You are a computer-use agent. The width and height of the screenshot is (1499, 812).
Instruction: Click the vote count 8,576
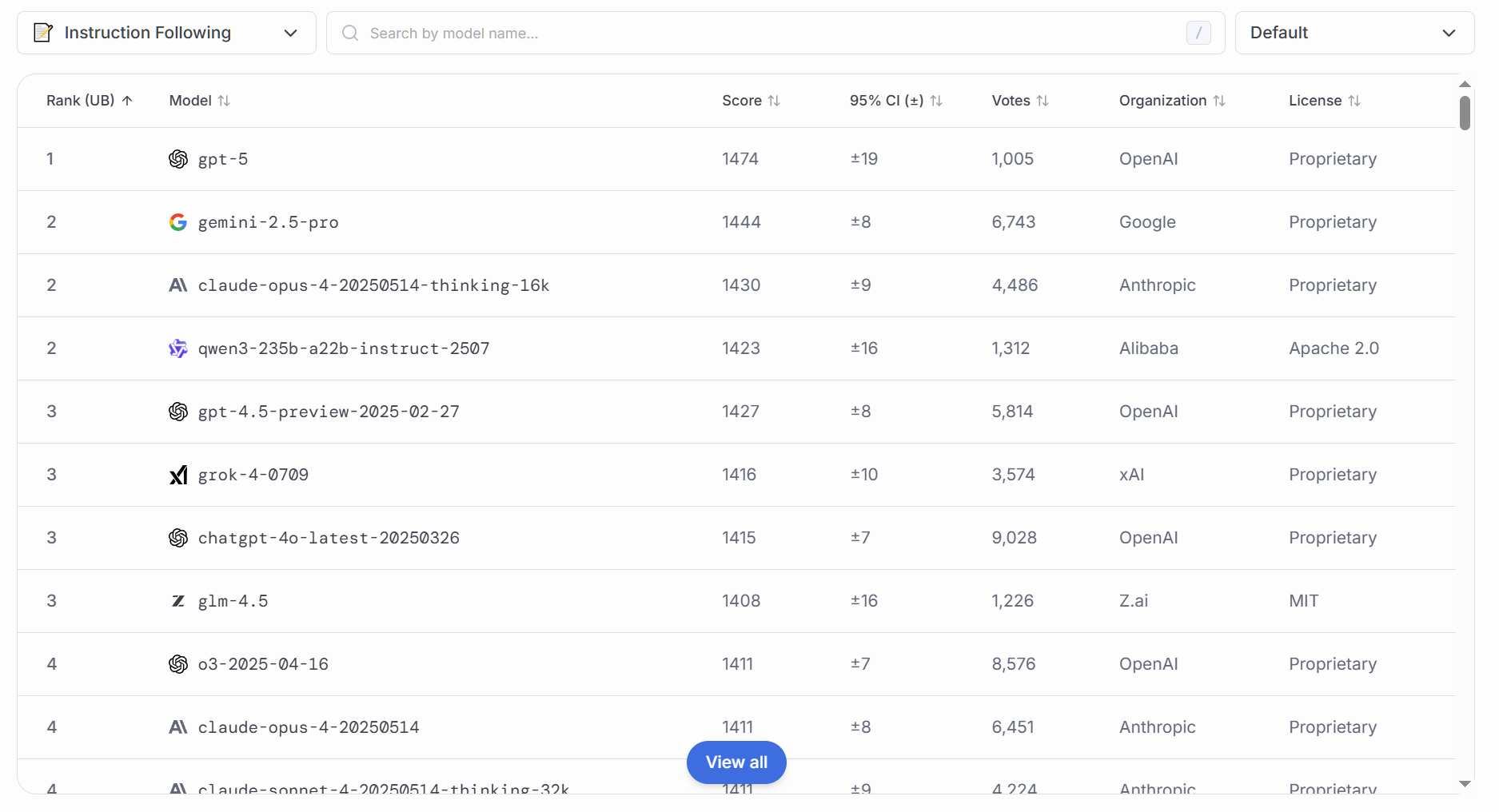[1014, 664]
